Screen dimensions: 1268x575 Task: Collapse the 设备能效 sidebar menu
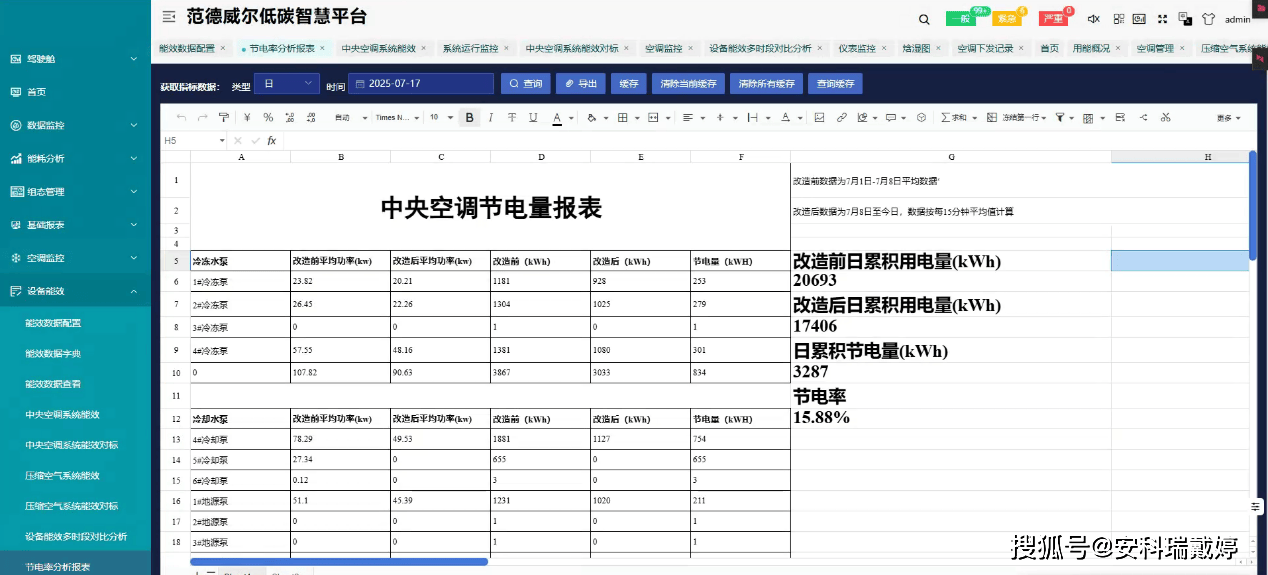(x=75, y=291)
